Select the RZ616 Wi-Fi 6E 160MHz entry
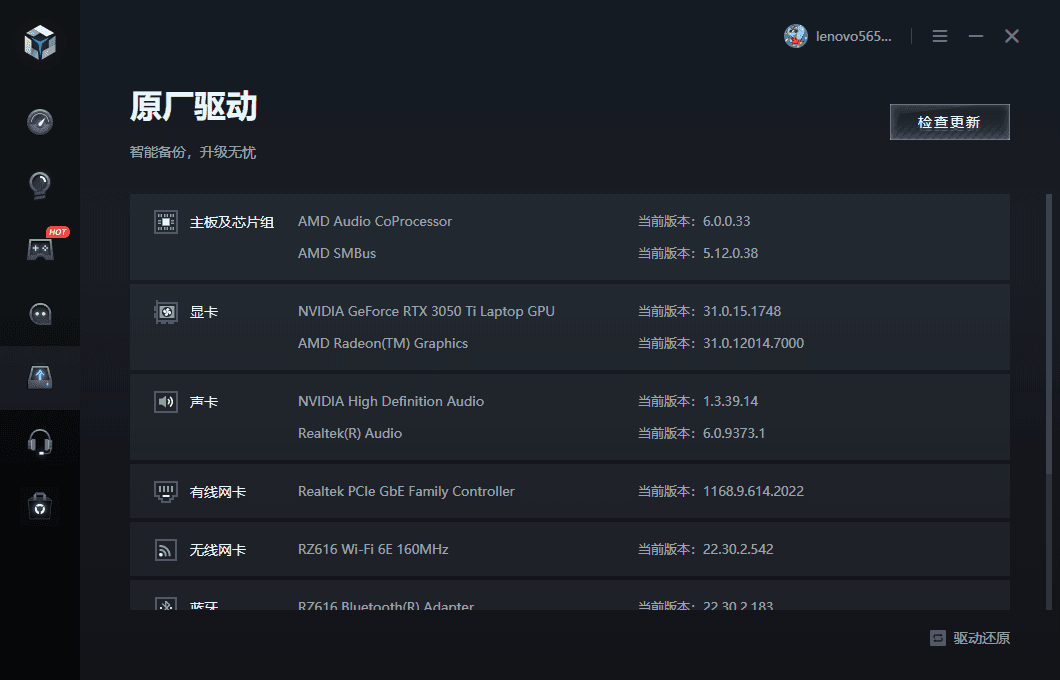1060x680 pixels. coord(373,549)
